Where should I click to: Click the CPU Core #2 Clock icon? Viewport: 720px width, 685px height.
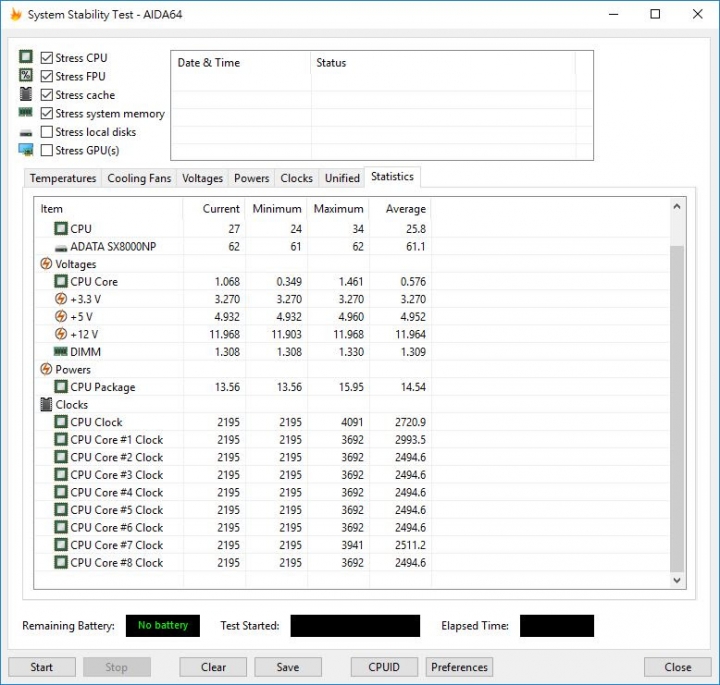click(61, 457)
